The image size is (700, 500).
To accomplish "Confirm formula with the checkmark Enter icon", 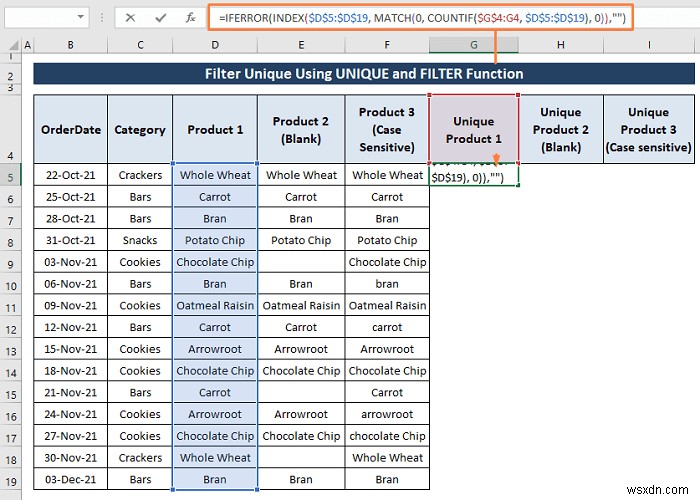I will point(160,18).
